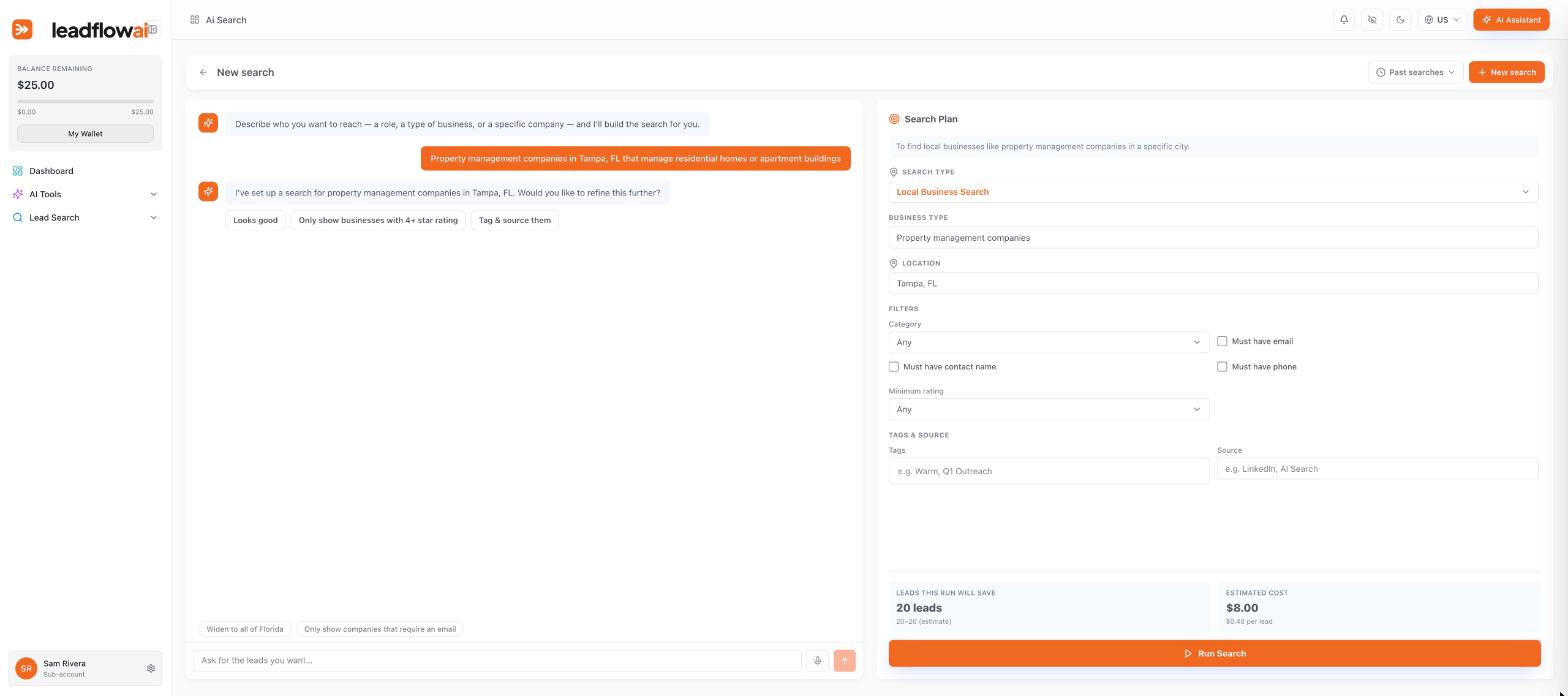
Task: Click the Search Plan target icon
Action: point(894,119)
